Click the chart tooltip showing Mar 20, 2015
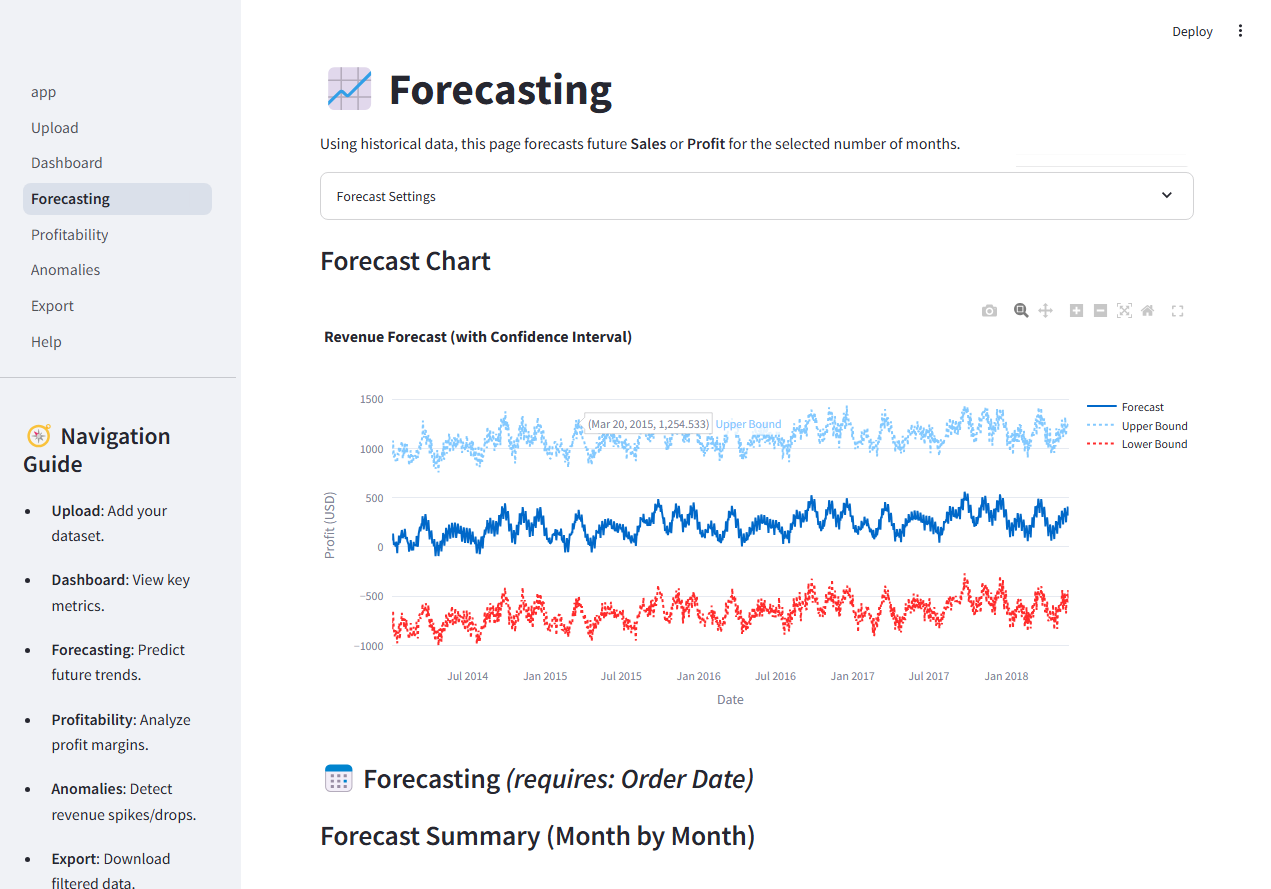 pos(648,424)
